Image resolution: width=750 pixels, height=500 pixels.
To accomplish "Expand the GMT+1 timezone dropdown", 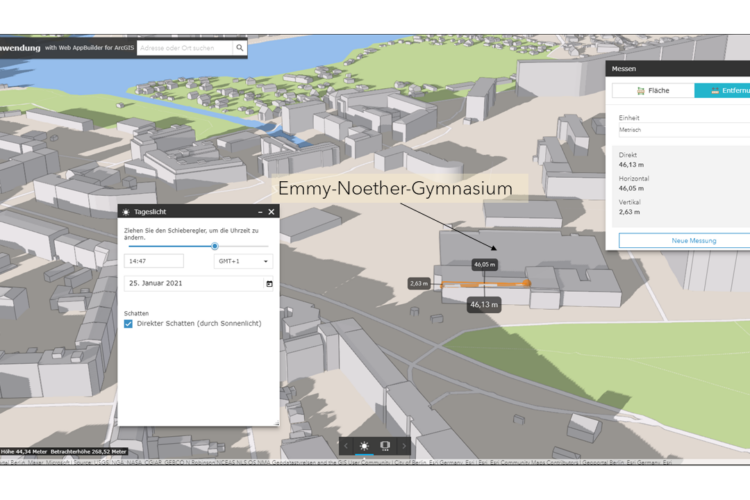I will coord(243,261).
